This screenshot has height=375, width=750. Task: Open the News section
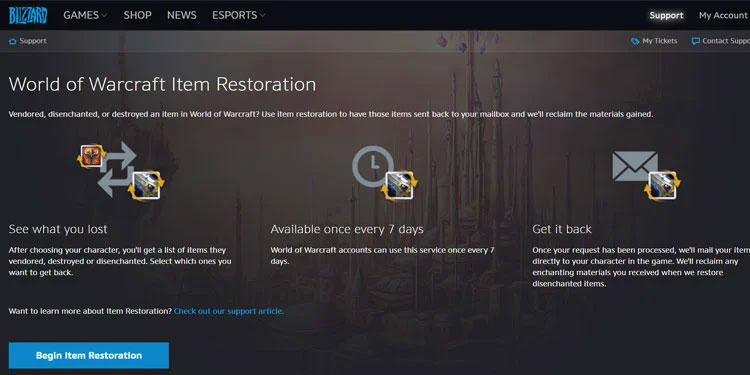coord(182,15)
